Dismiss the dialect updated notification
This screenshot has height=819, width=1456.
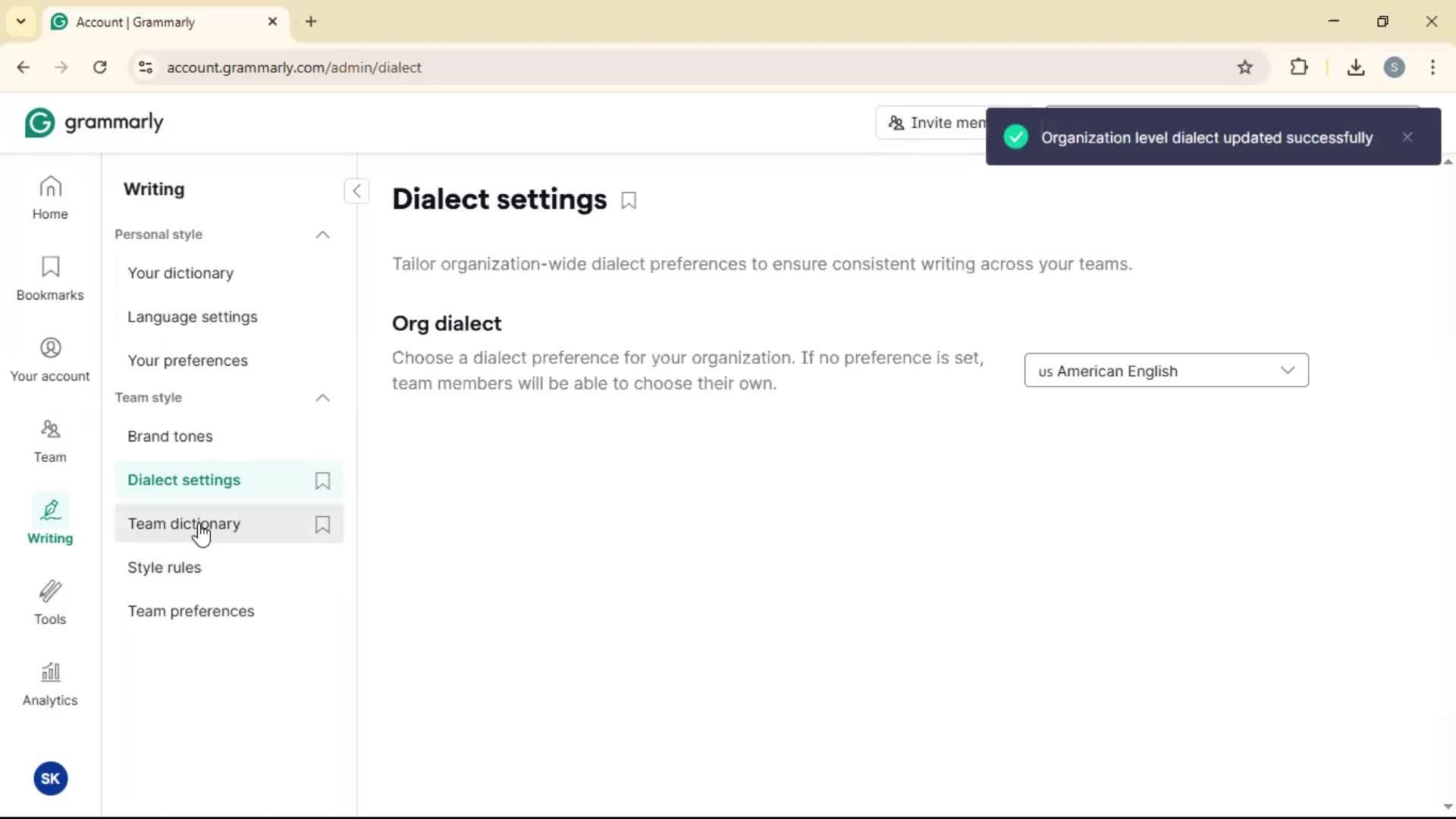(x=1407, y=137)
